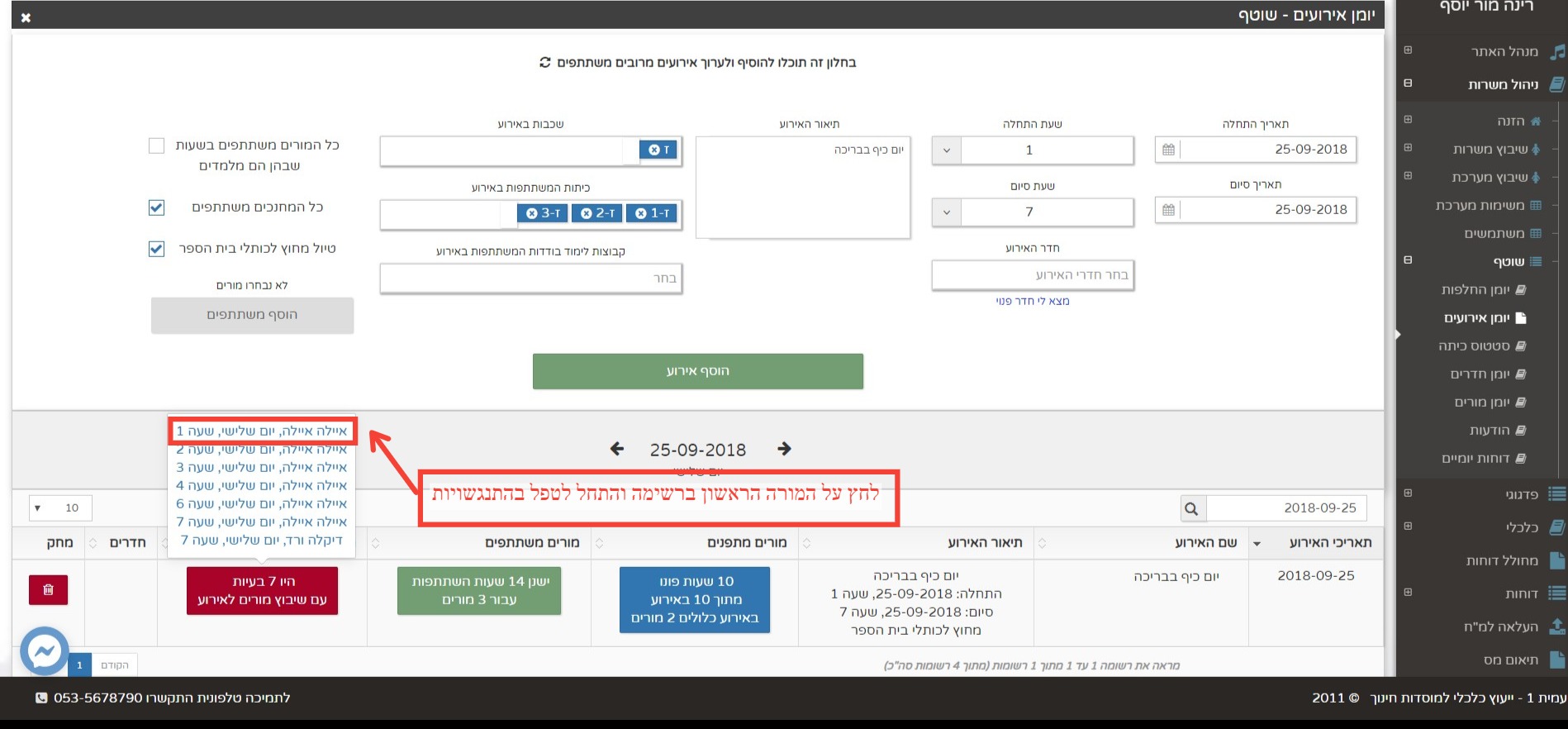The height and width of the screenshot is (729, 1568).
Task: Select דיקלה ורד יום שלישי שעה 7
Action: (262, 541)
